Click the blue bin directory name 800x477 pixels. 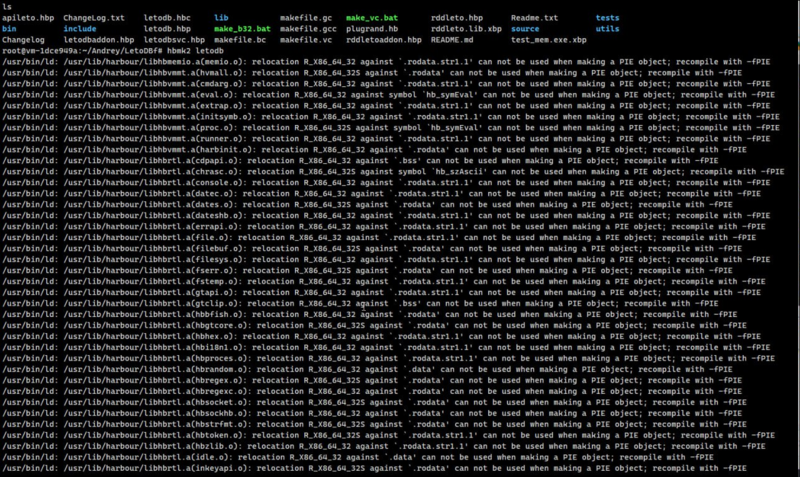(x=9, y=29)
